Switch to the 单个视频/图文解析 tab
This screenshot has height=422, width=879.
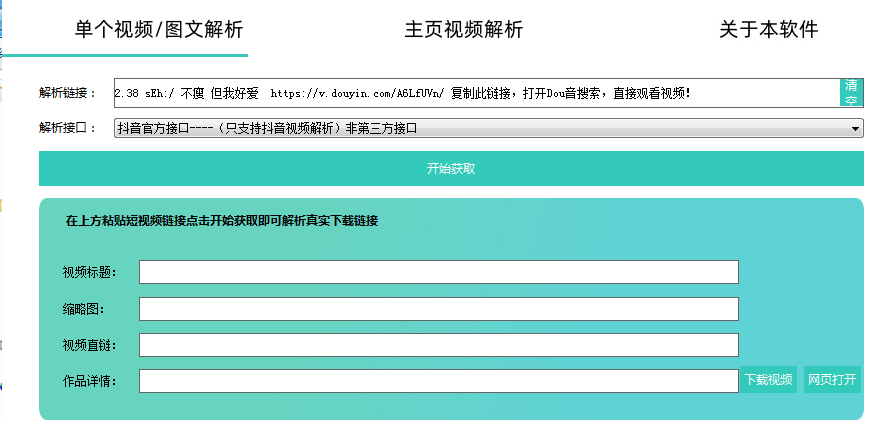tap(159, 29)
